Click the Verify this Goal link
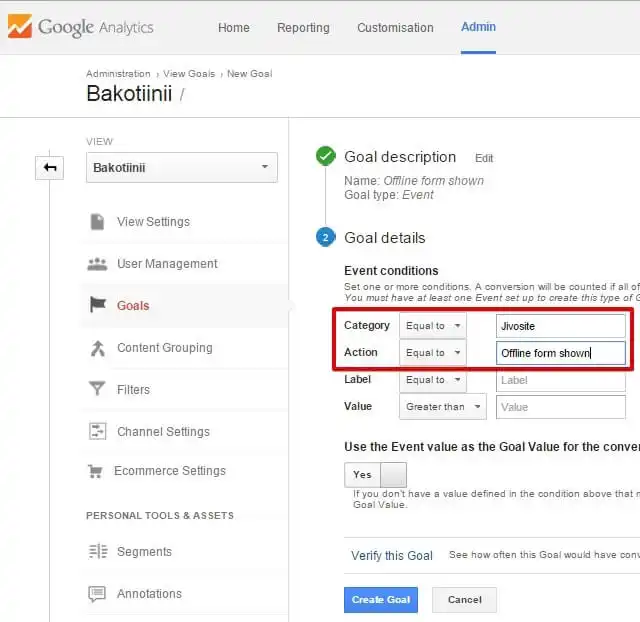 tap(392, 556)
